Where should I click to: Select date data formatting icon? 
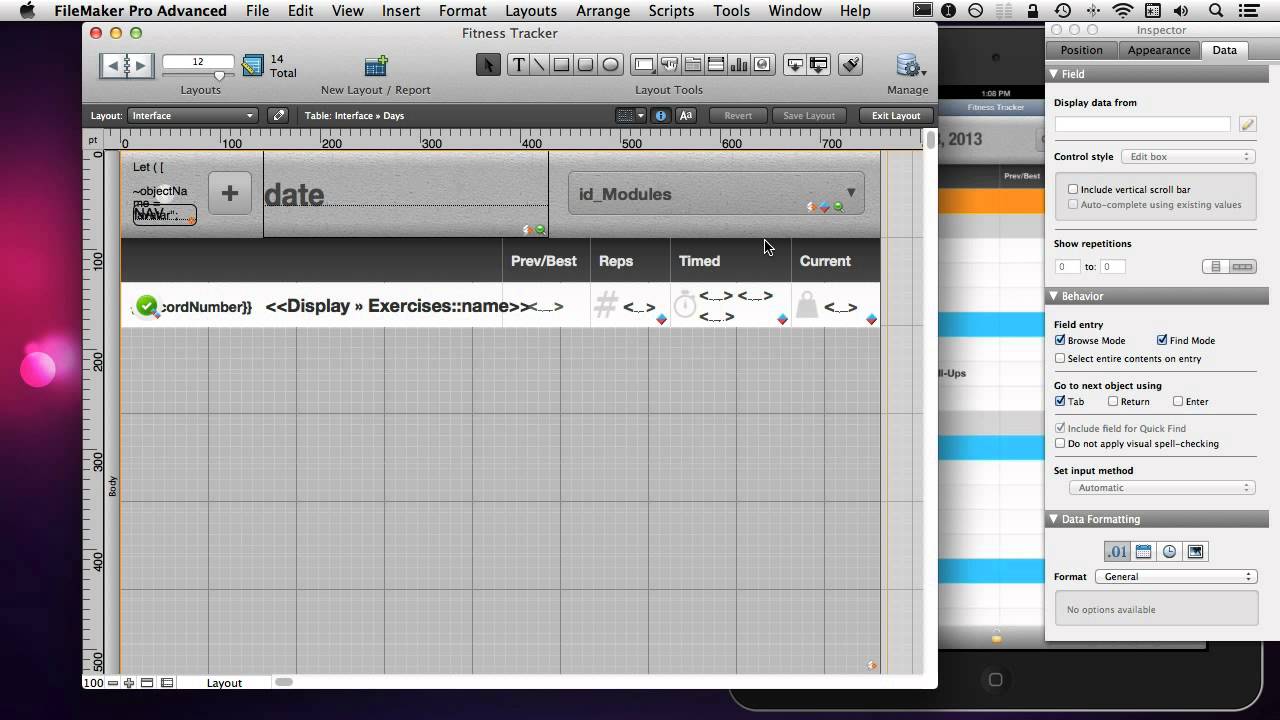1144,552
